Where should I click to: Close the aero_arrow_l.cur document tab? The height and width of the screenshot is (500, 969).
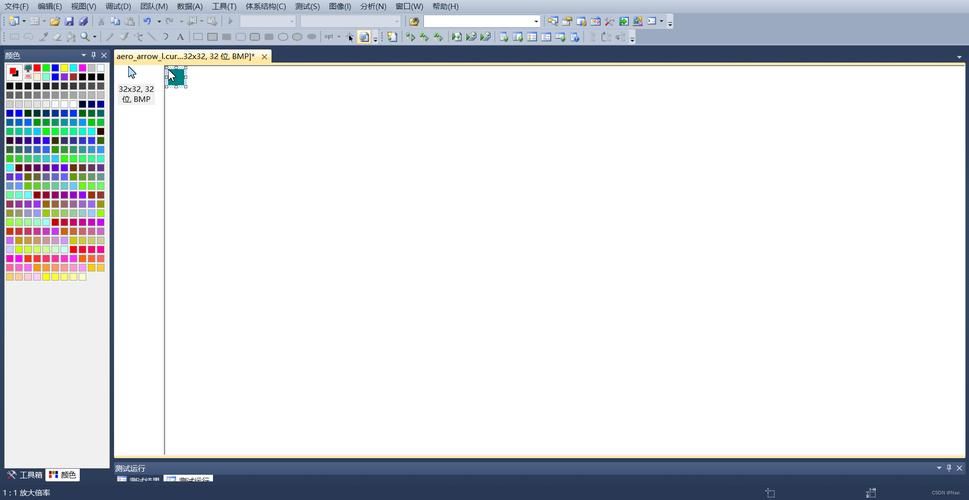pyautogui.click(x=265, y=57)
